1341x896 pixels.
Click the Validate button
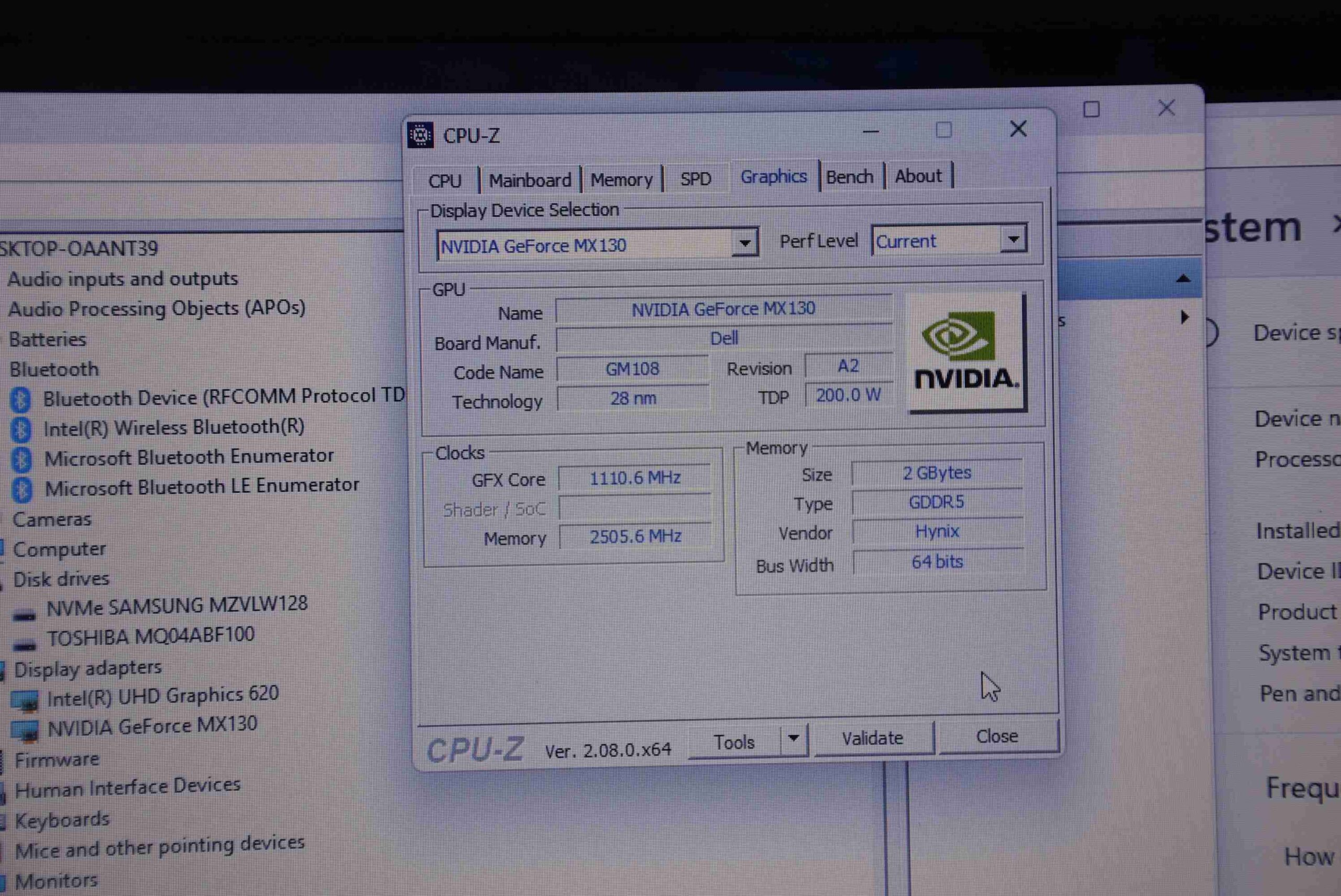point(872,738)
